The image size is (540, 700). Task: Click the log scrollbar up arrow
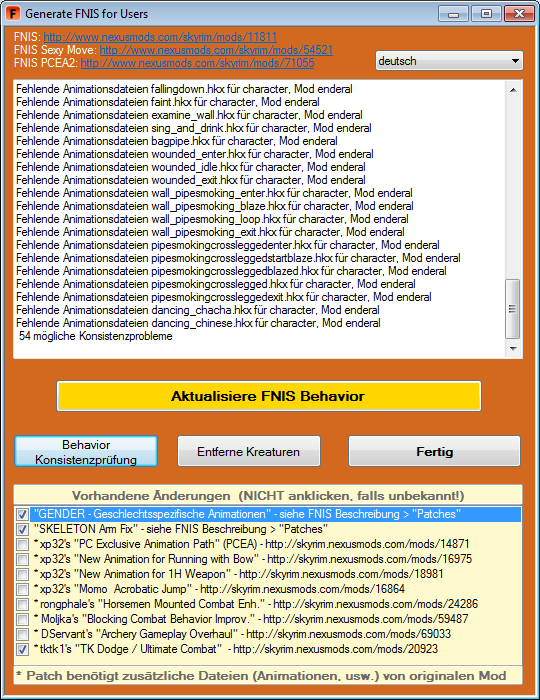click(513, 90)
